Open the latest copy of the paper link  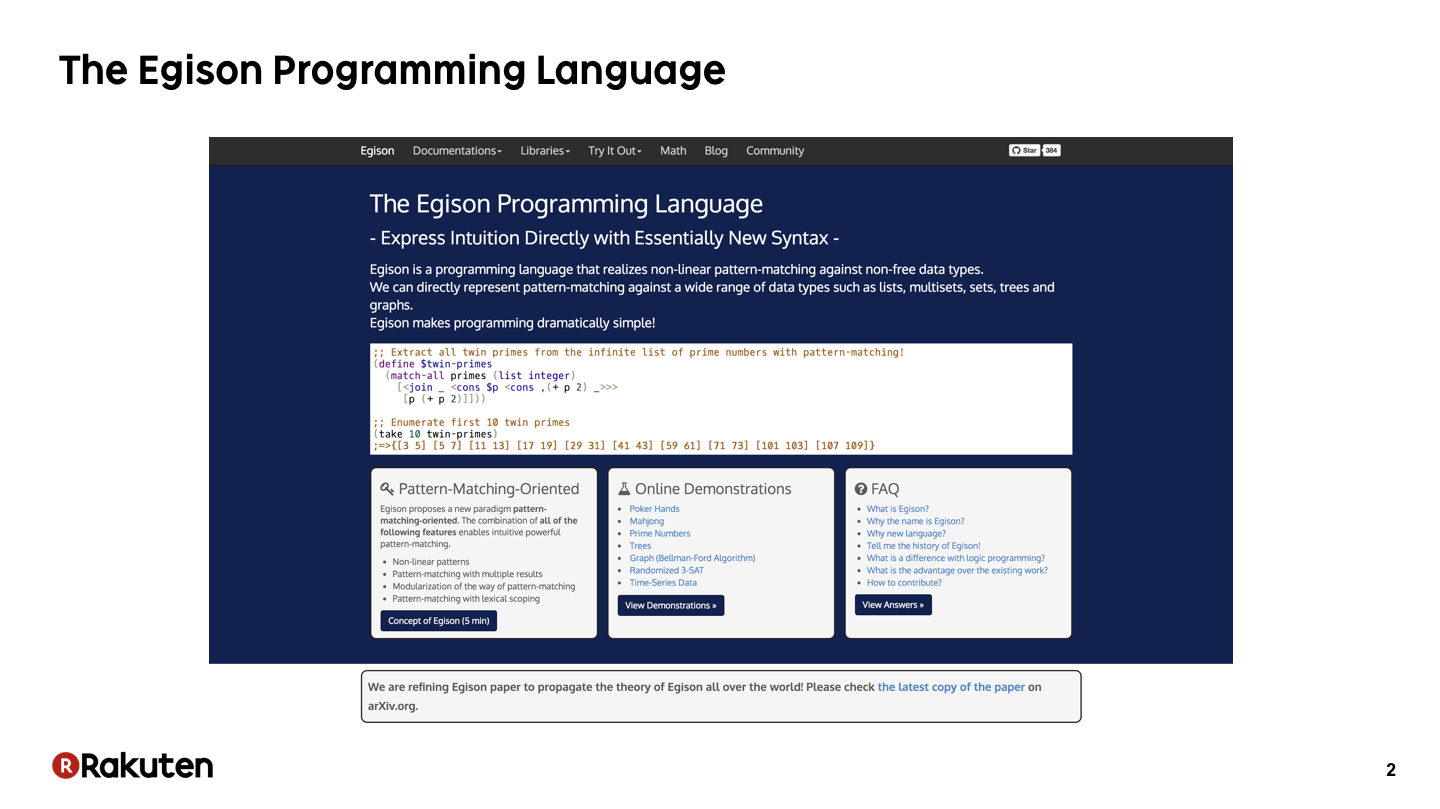(x=951, y=687)
